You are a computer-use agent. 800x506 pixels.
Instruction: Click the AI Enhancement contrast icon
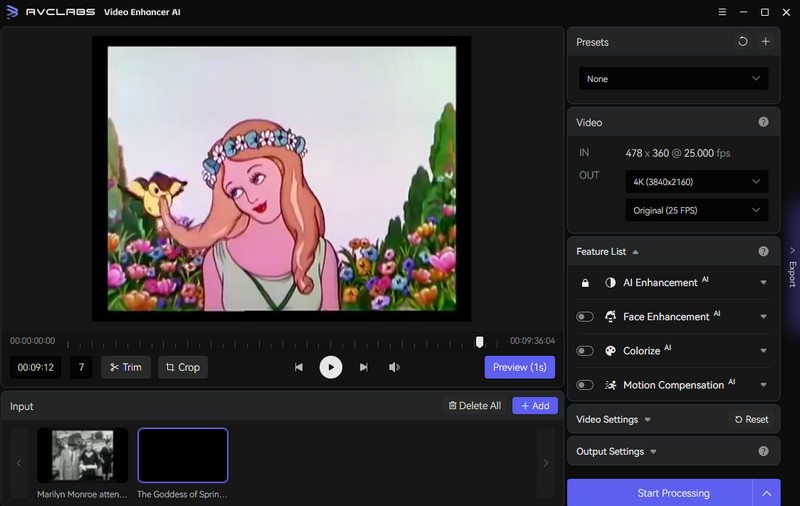click(610, 283)
